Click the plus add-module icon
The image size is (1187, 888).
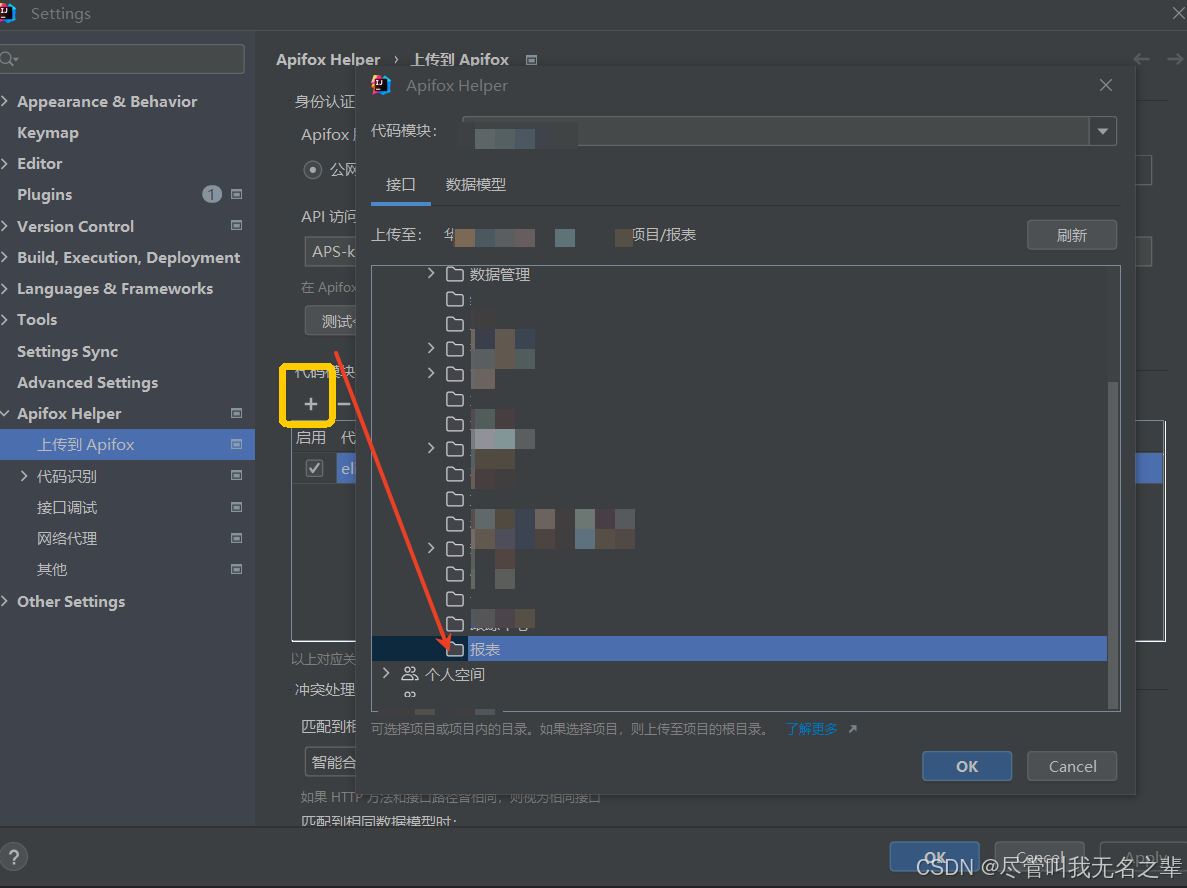(x=310, y=404)
